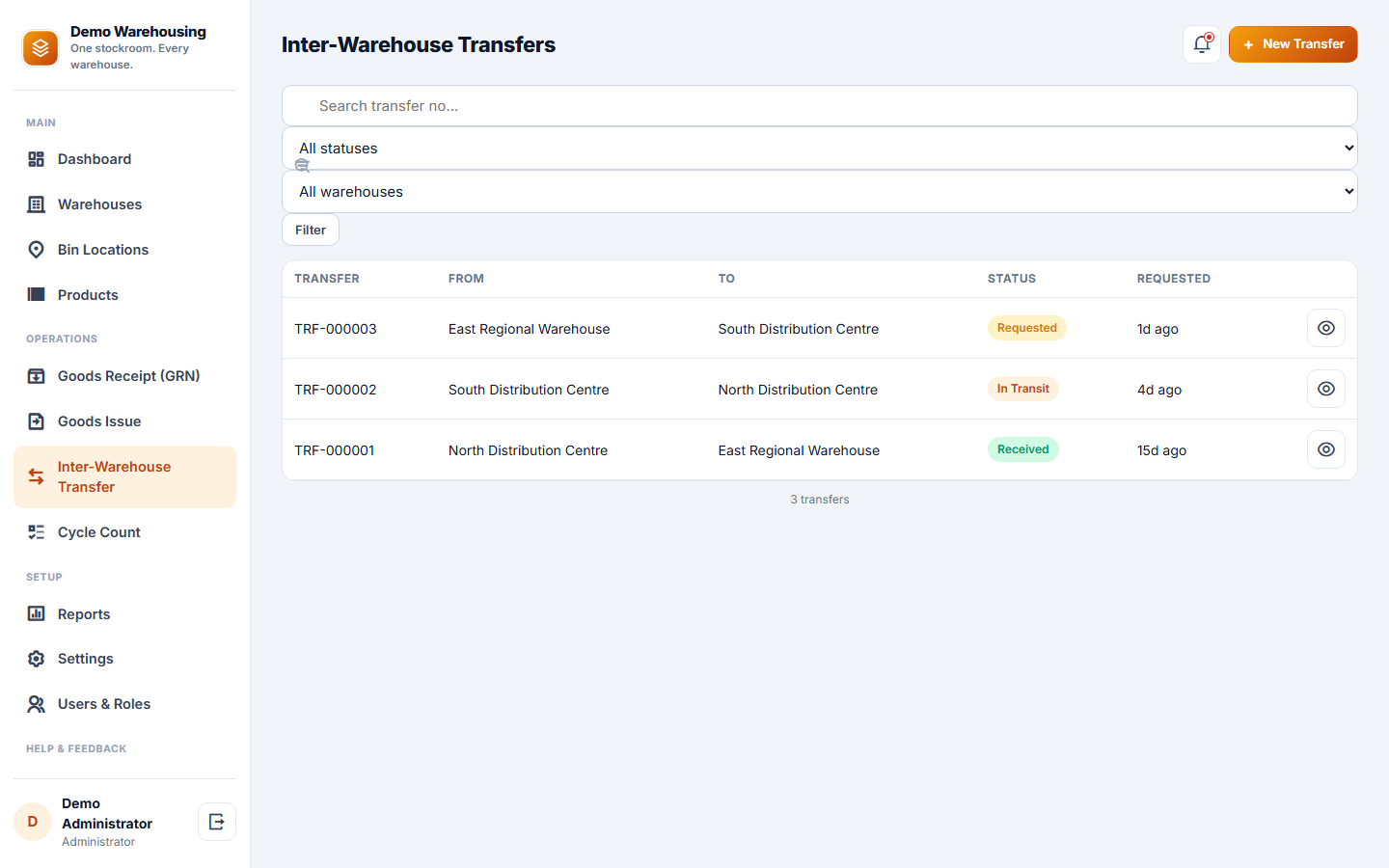Viewport: 1389px width, 868px height.
Task: Open the All warehouses dropdown
Action: pyautogui.click(x=820, y=192)
